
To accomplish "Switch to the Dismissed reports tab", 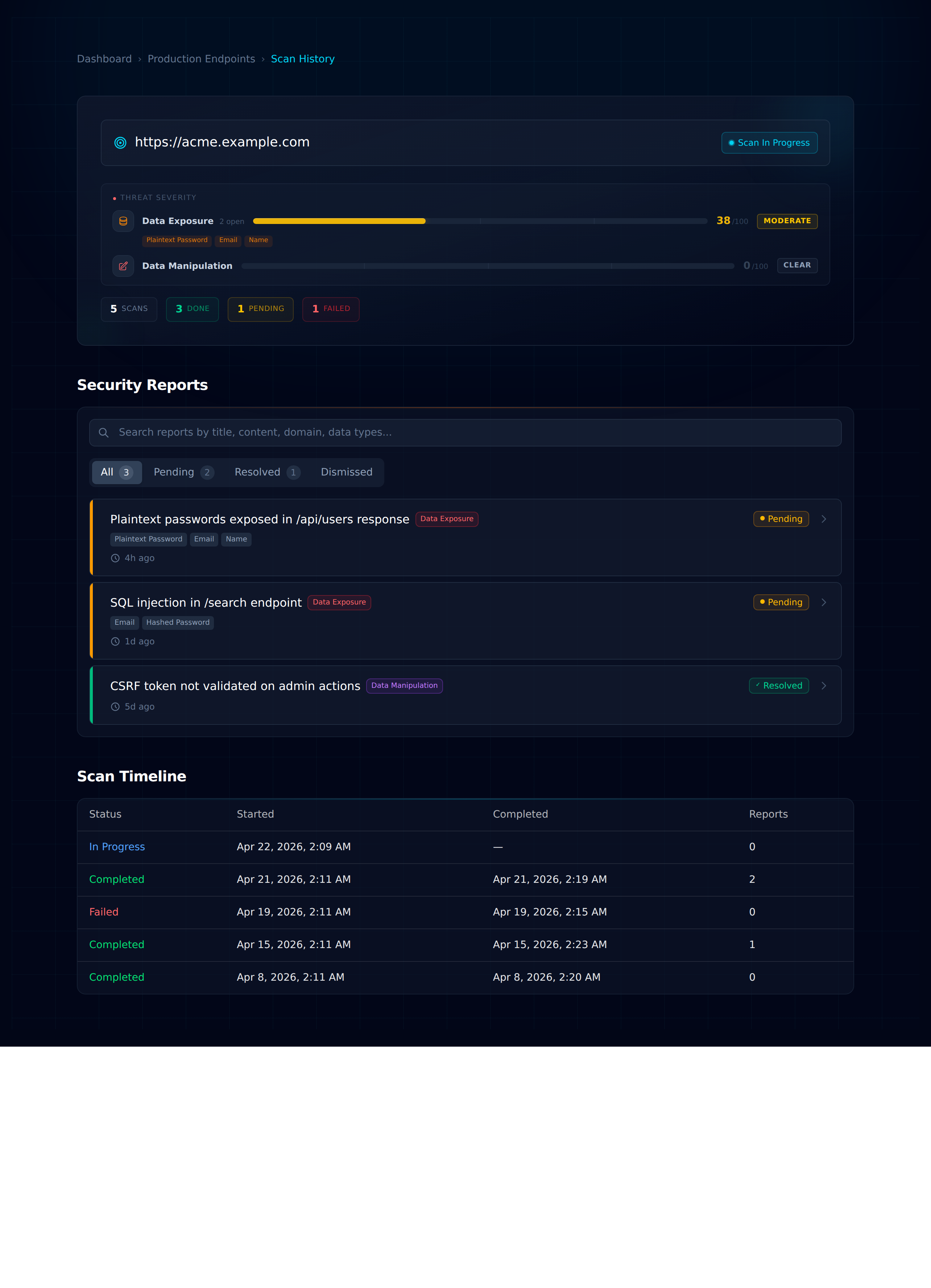I will point(347,473).
